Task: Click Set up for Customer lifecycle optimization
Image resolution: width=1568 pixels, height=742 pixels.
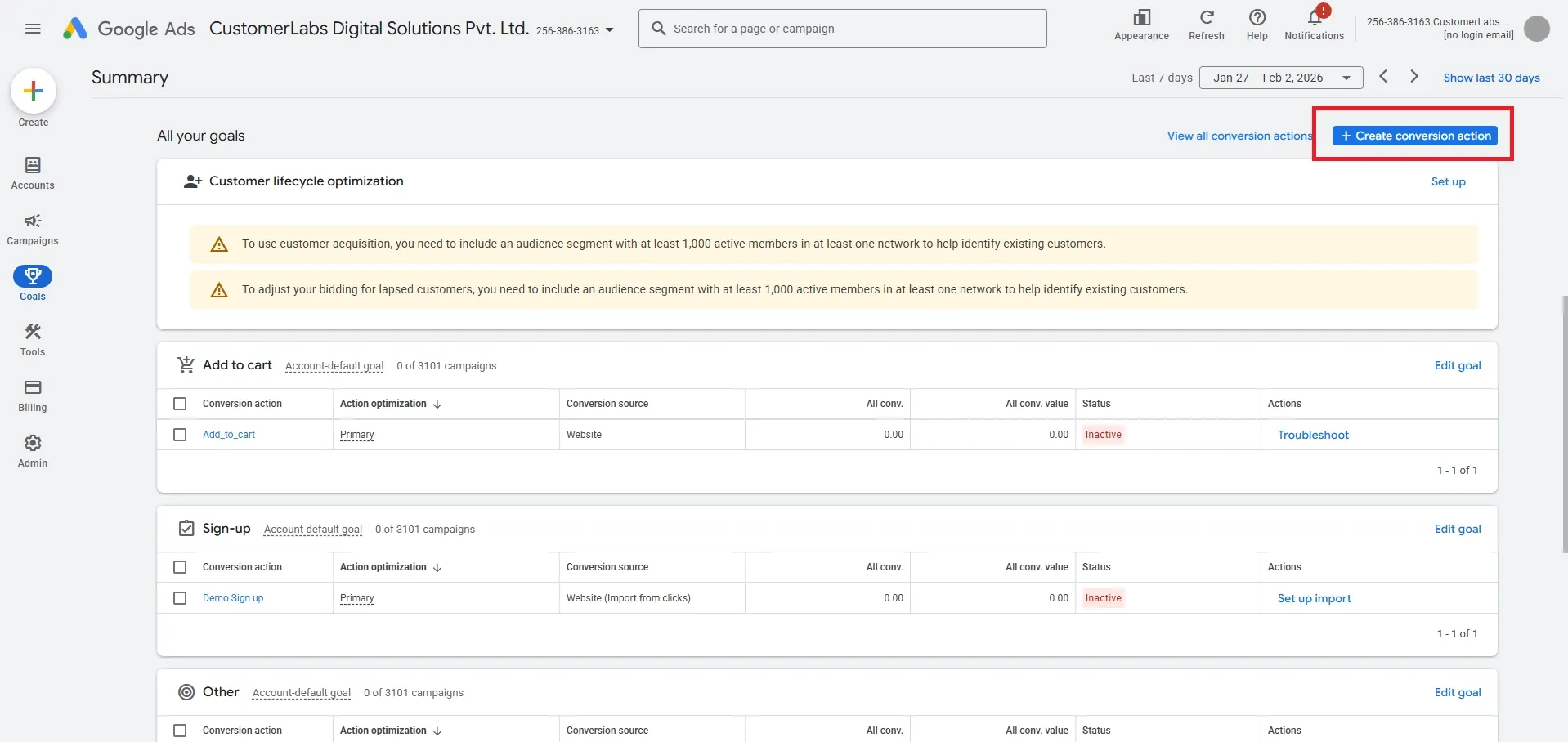Action: pyautogui.click(x=1449, y=181)
